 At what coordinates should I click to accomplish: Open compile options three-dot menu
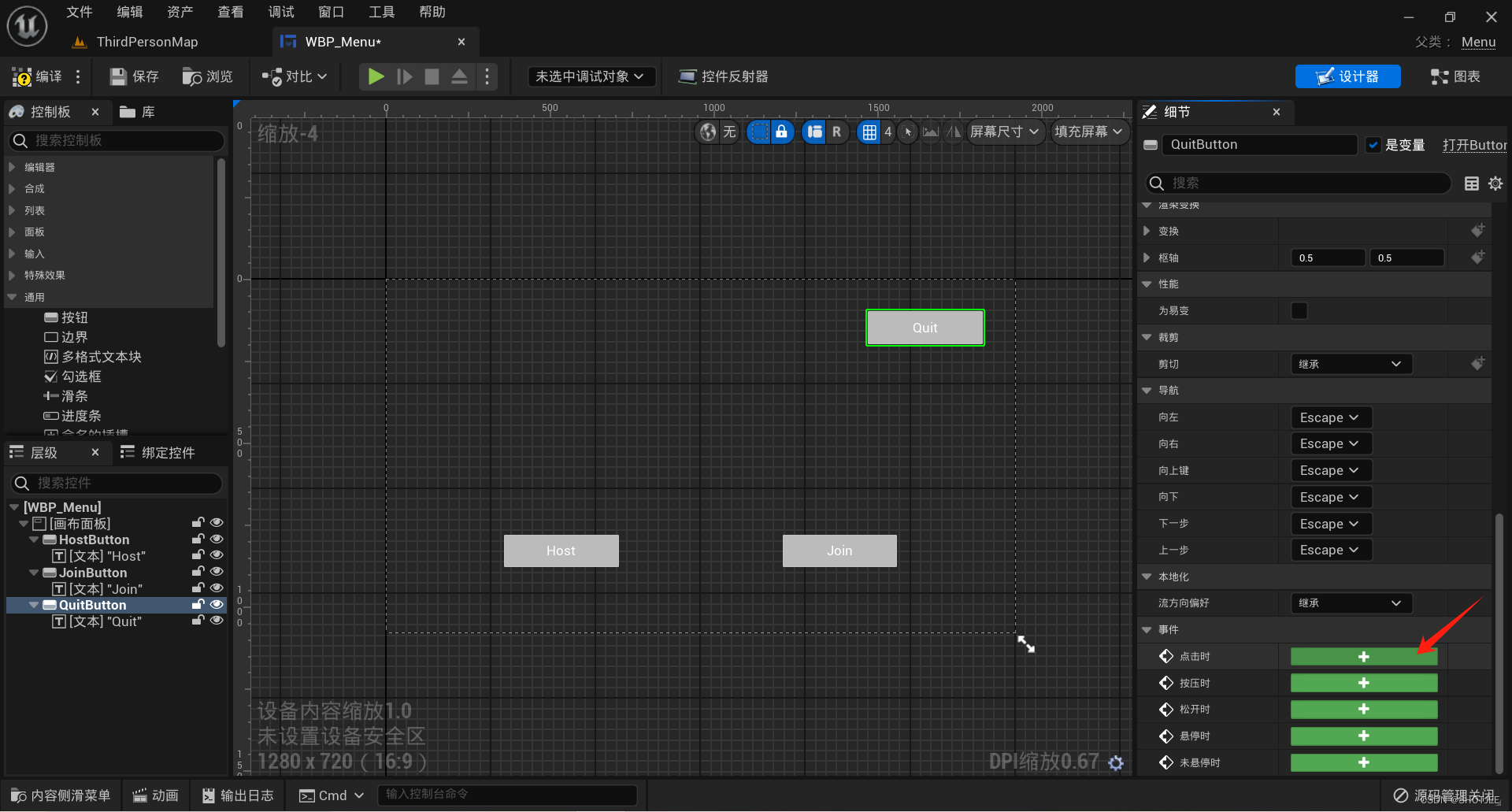click(x=78, y=76)
